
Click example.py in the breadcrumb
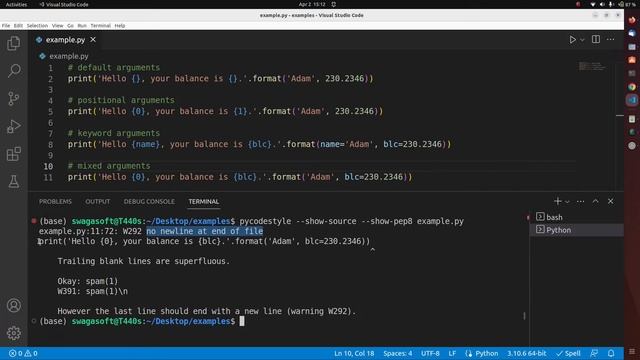pyautogui.click(x=69, y=56)
